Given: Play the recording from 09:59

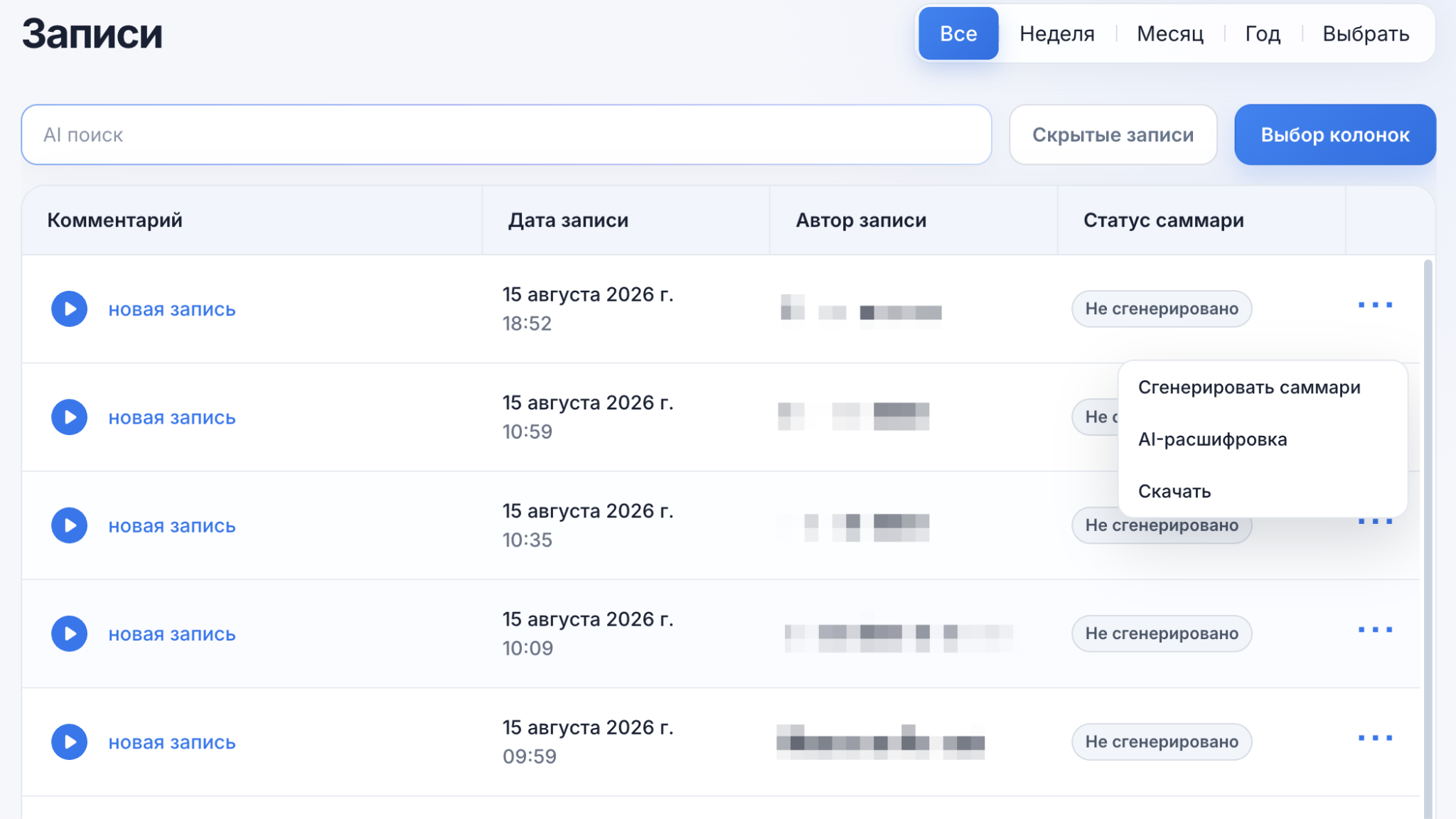Looking at the screenshot, I should tap(69, 742).
